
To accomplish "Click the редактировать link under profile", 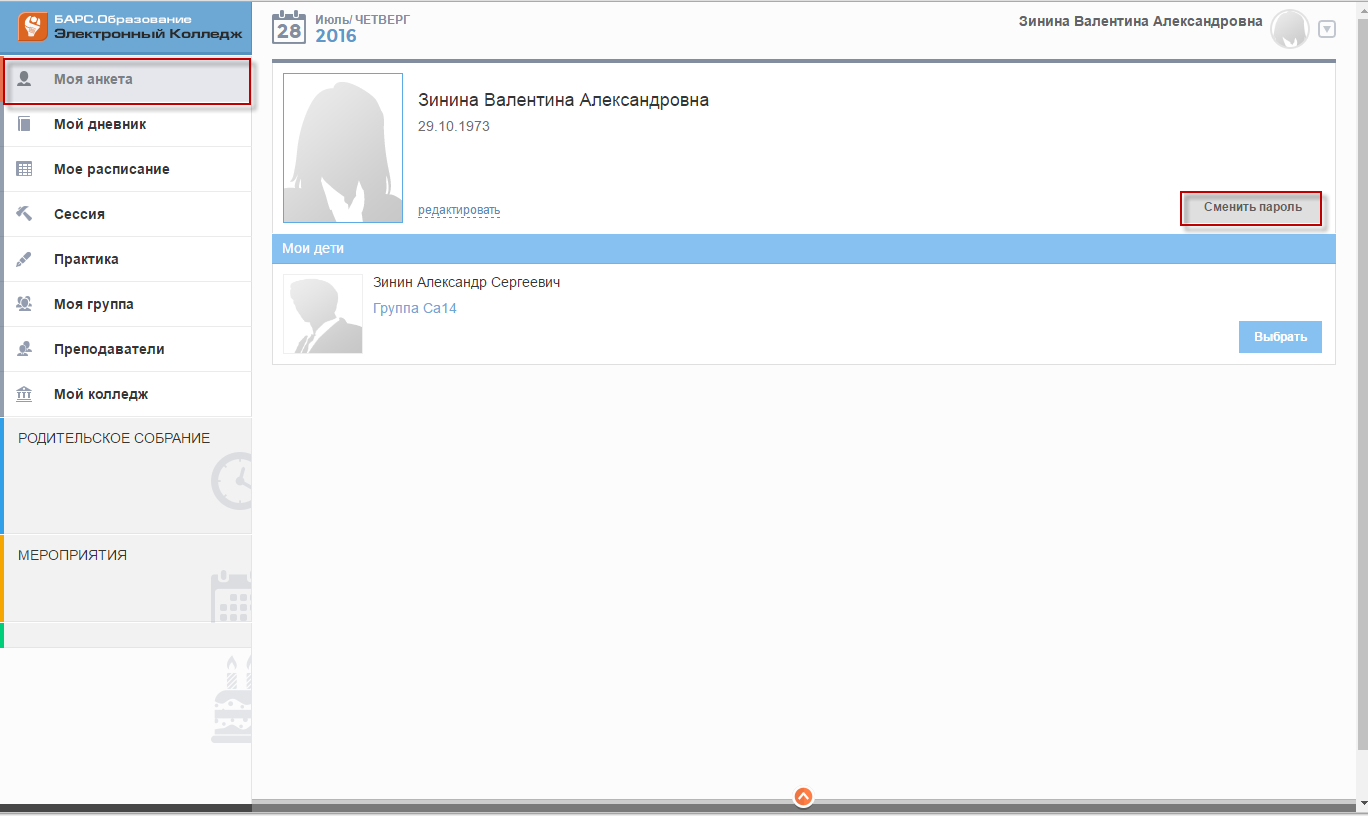I will 459,210.
